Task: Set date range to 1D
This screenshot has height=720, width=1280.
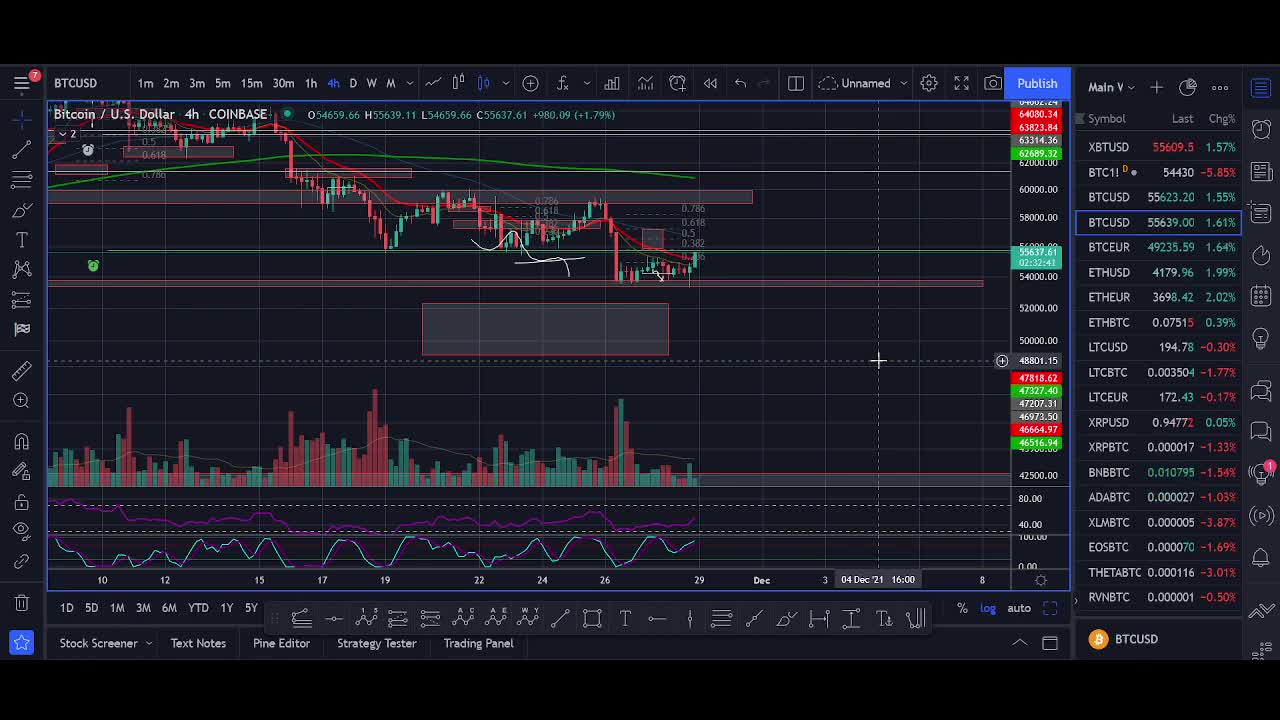Action: click(67, 608)
